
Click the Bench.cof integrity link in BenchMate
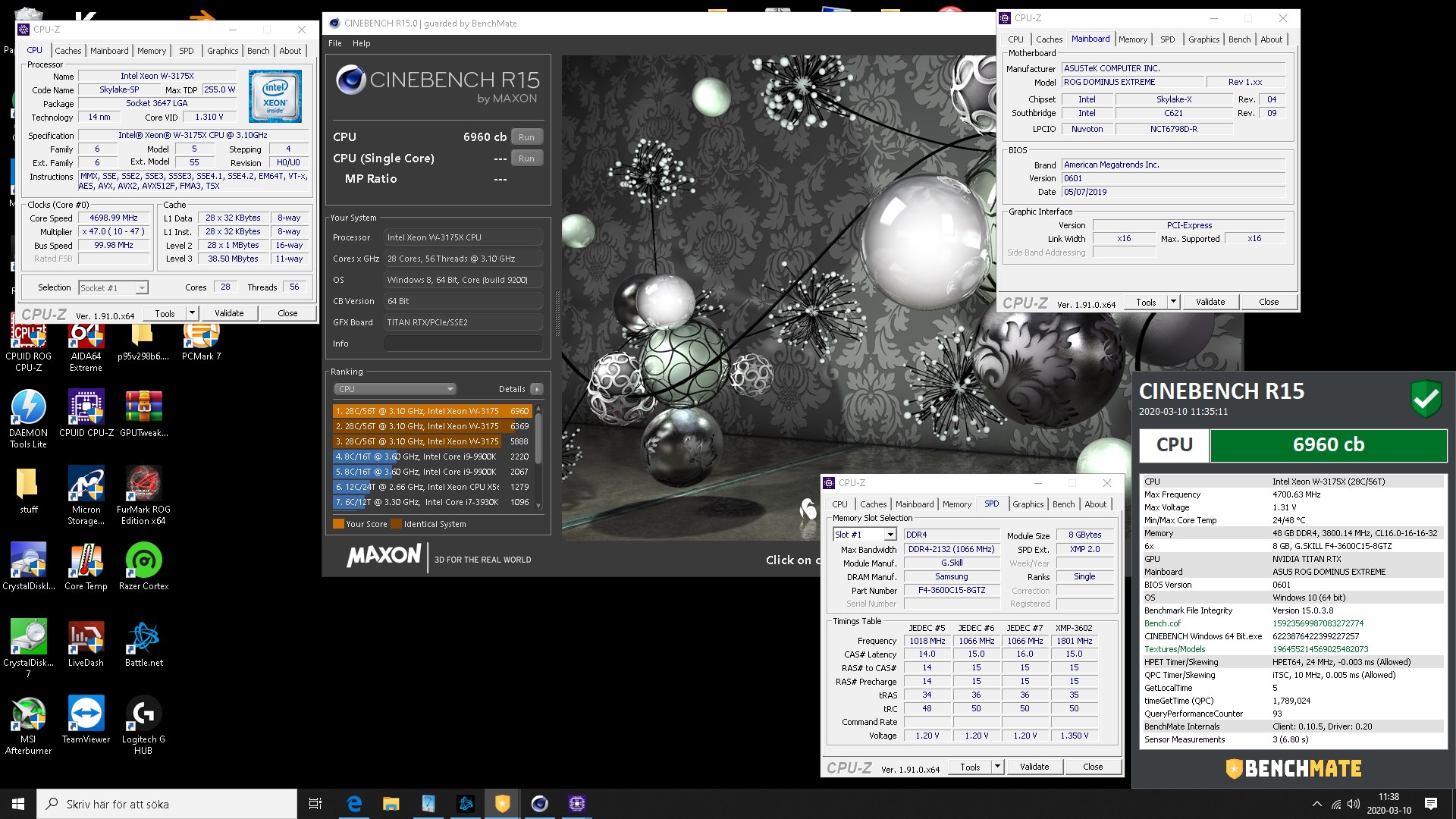point(1163,623)
